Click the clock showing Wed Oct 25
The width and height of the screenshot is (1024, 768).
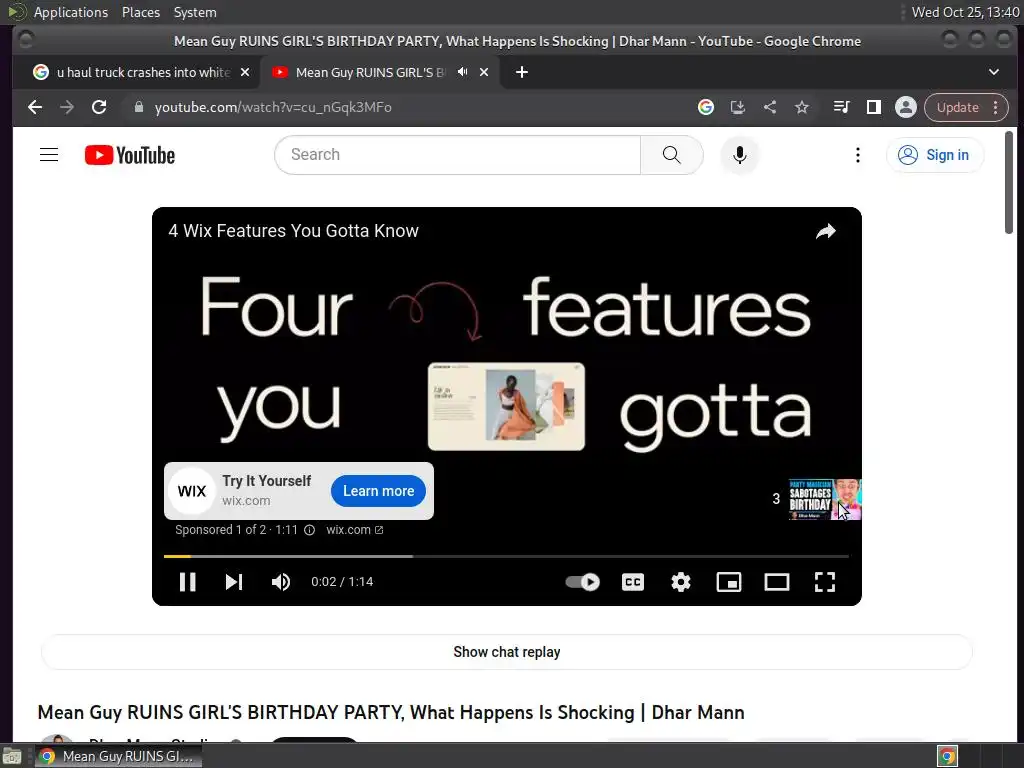click(965, 12)
